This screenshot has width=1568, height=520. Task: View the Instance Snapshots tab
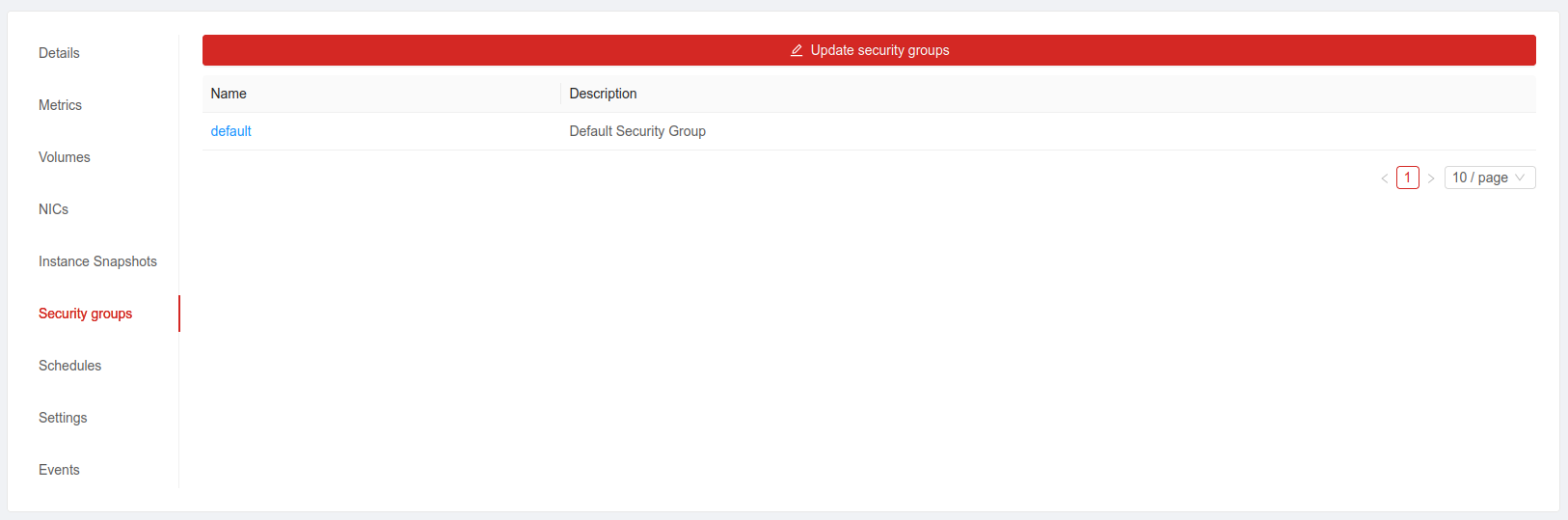tap(97, 261)
